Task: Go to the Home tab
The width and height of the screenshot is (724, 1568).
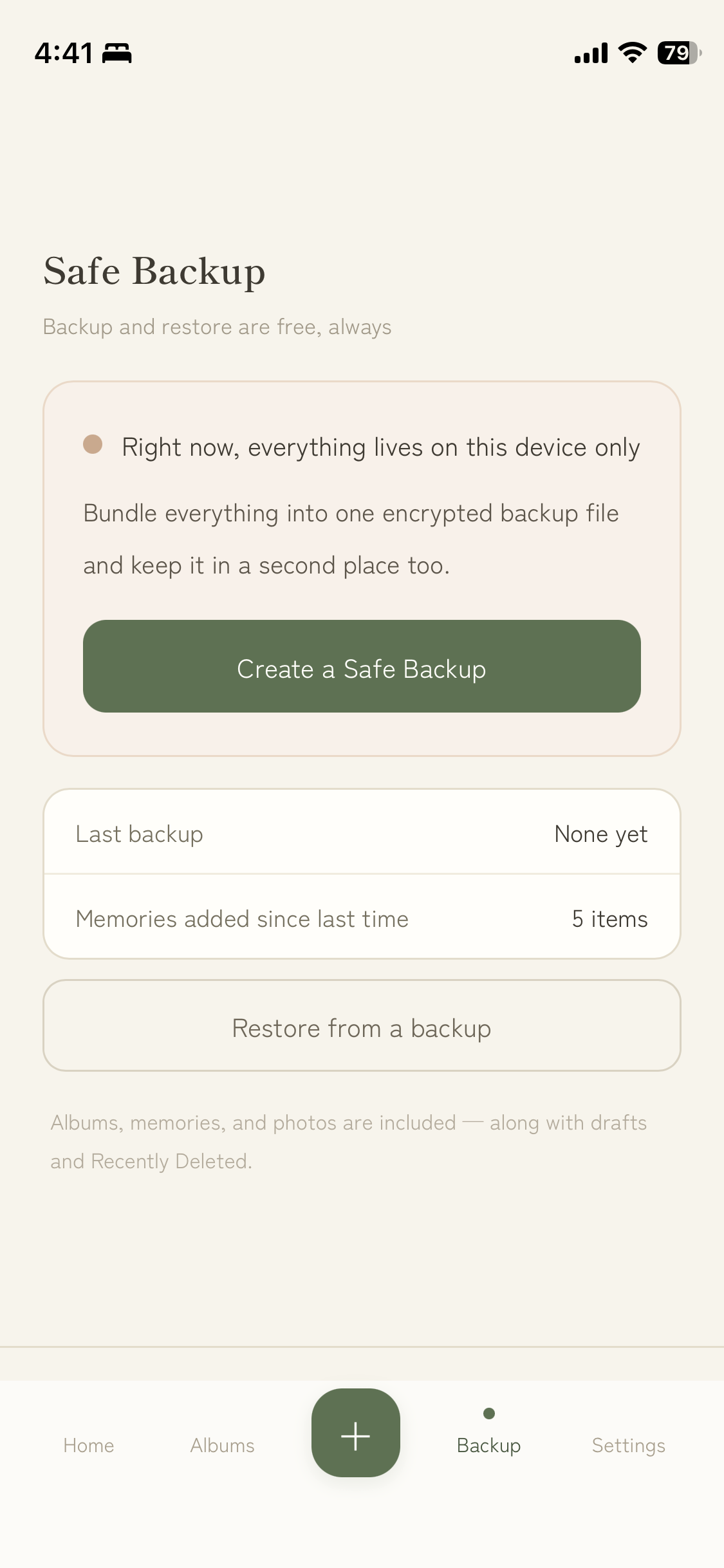Action: [89, 1446]
